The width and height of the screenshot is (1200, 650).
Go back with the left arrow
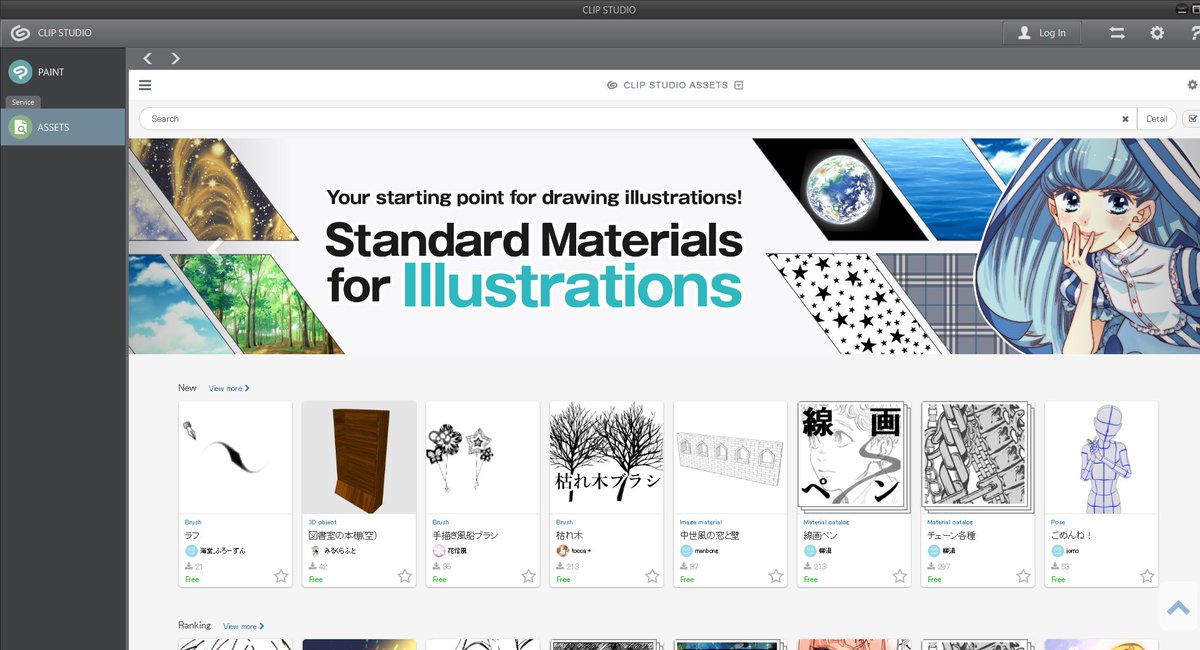coord(148,58)
